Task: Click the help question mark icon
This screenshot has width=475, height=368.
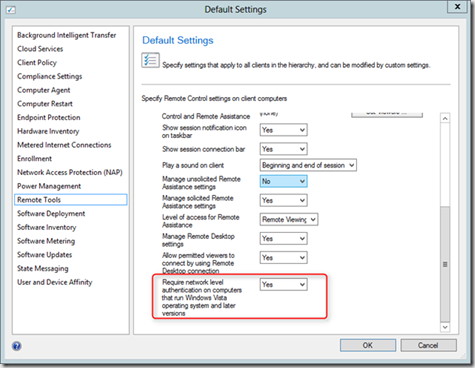Action: [x=17, y=346]
